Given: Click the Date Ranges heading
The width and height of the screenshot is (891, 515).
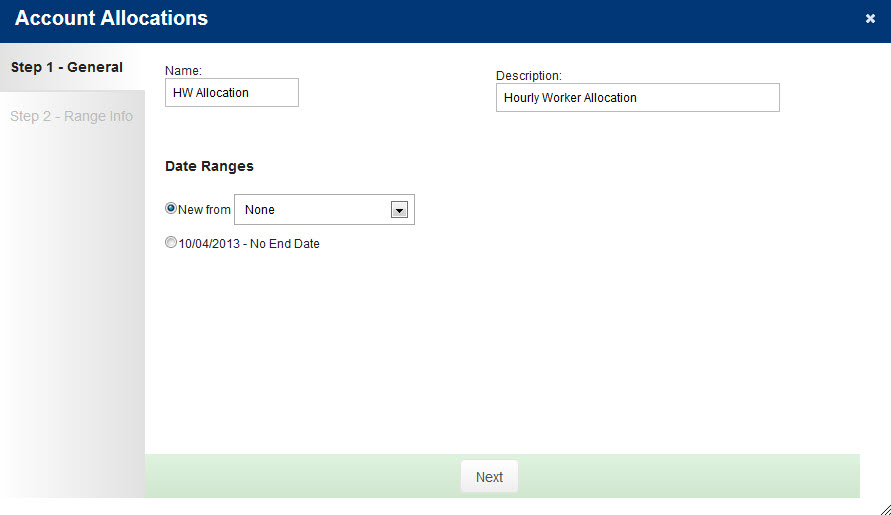Looking at the screenshot, I should pos(209,166).
